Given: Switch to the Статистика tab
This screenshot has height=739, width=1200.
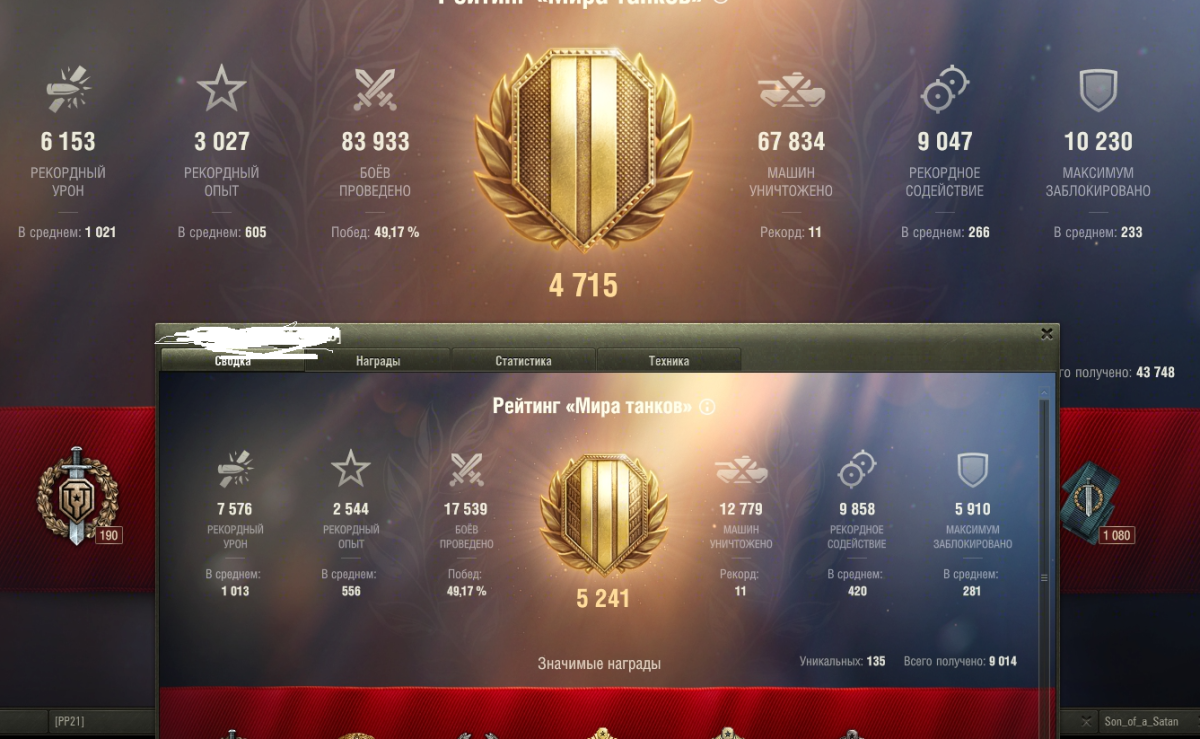Looking at the screenshot, I should click(523, 361).
